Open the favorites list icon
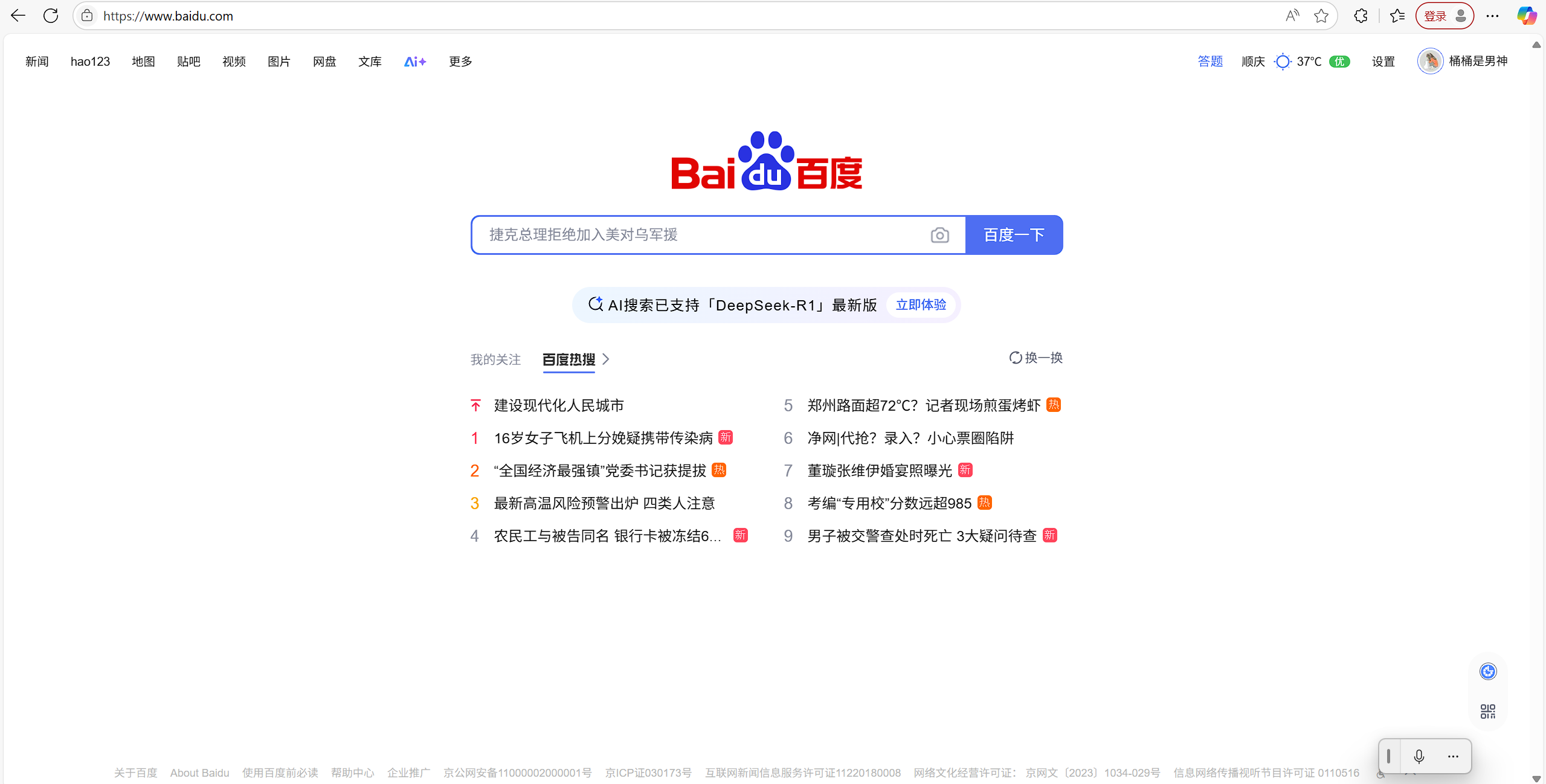The width and height of the screenshot is (1546, 784). [1397, 16]
